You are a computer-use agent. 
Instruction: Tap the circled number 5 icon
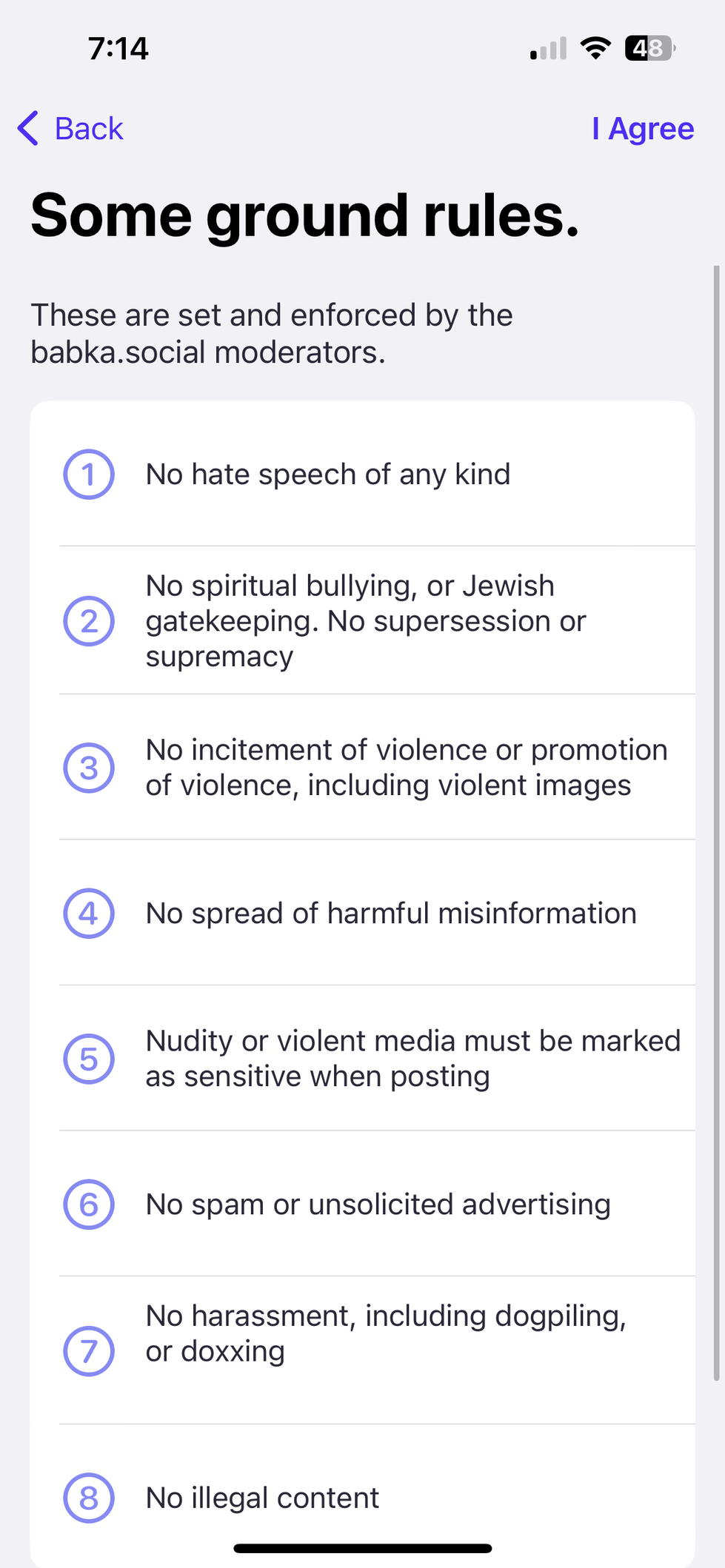coord(89,1059)
